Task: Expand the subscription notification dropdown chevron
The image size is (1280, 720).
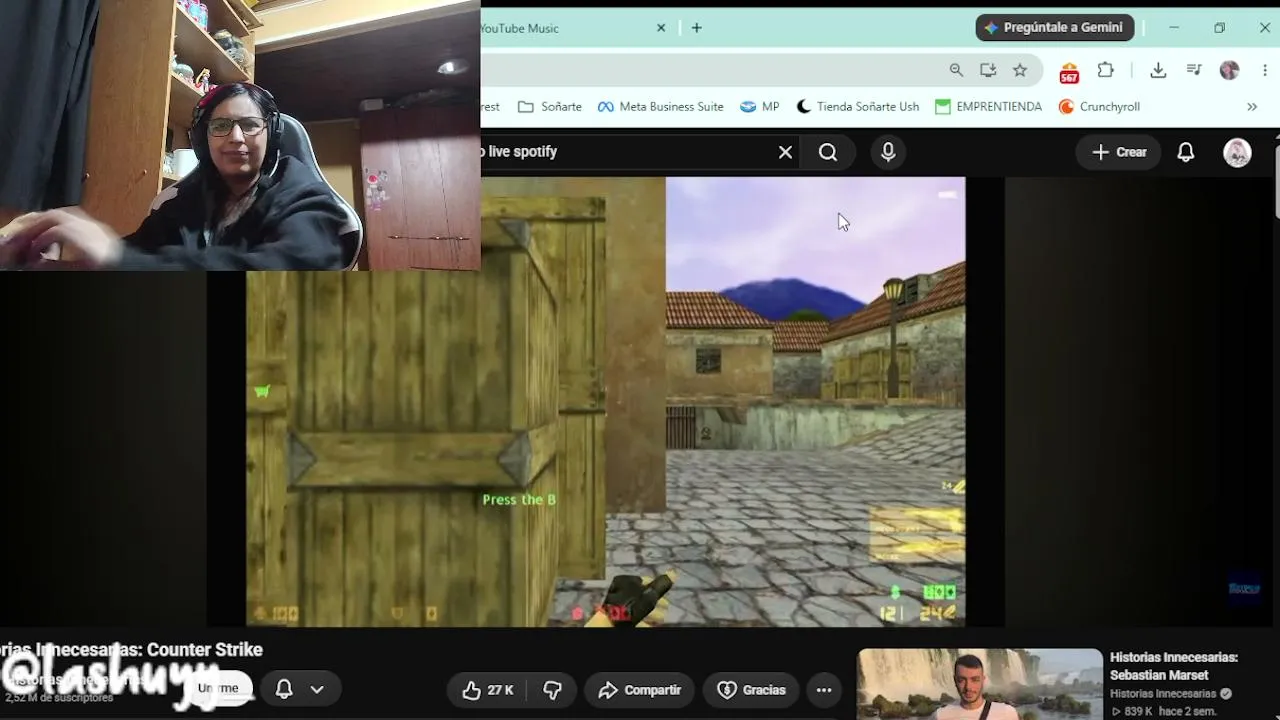Action: pyautogui.click(x=317, y=689)
